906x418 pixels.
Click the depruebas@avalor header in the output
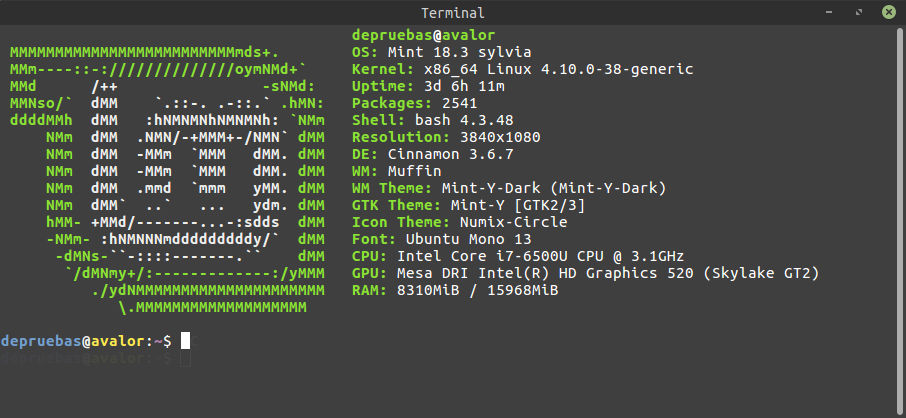coord(424,36)
